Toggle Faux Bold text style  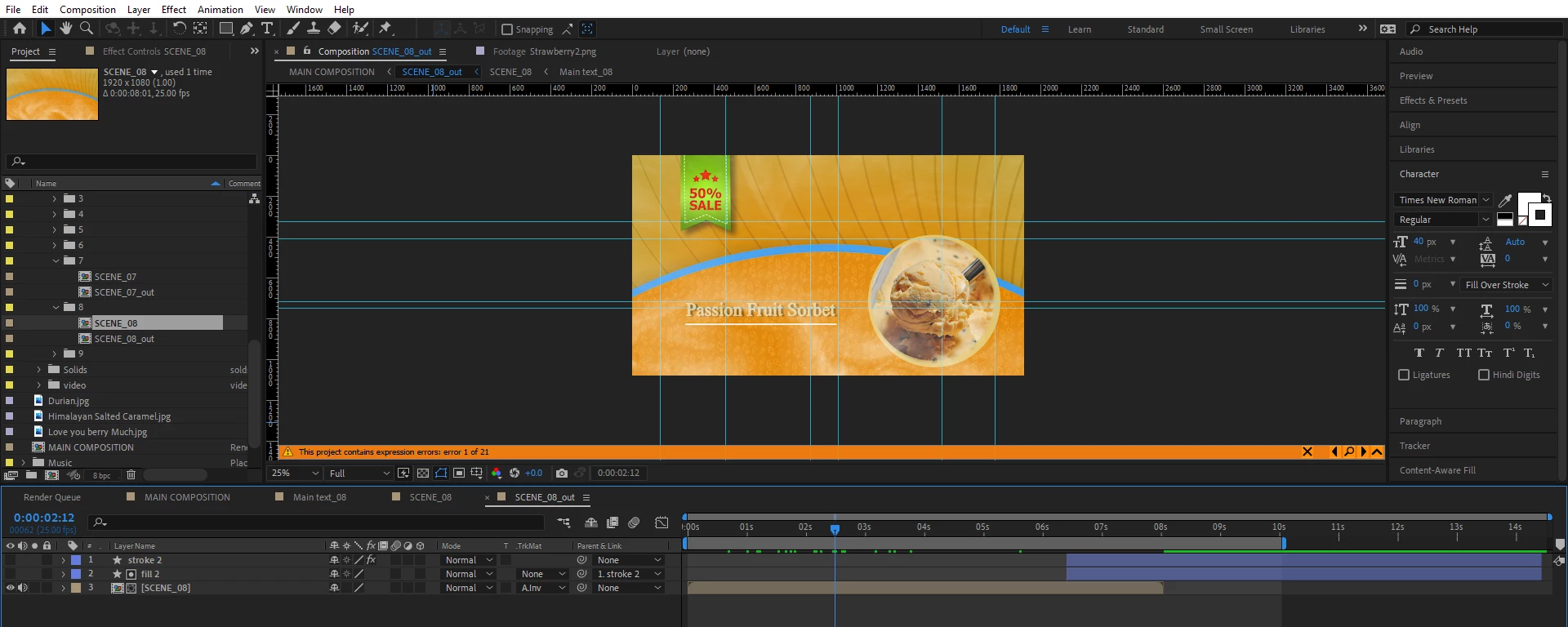pos(1419,353)
